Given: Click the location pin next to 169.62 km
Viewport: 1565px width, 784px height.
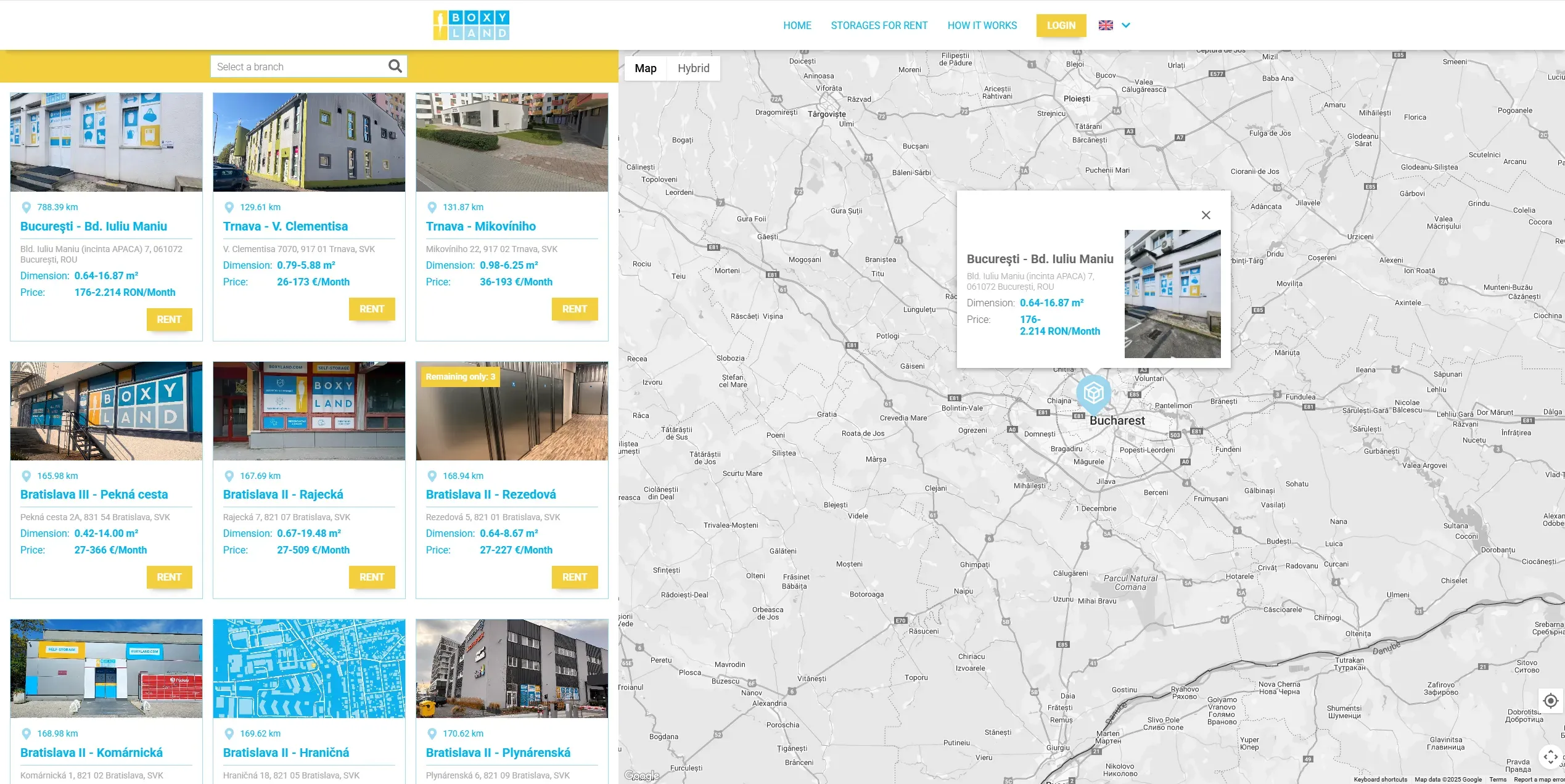Looking at the screenshot, I should pyautogui.click(x=229, y=734).
